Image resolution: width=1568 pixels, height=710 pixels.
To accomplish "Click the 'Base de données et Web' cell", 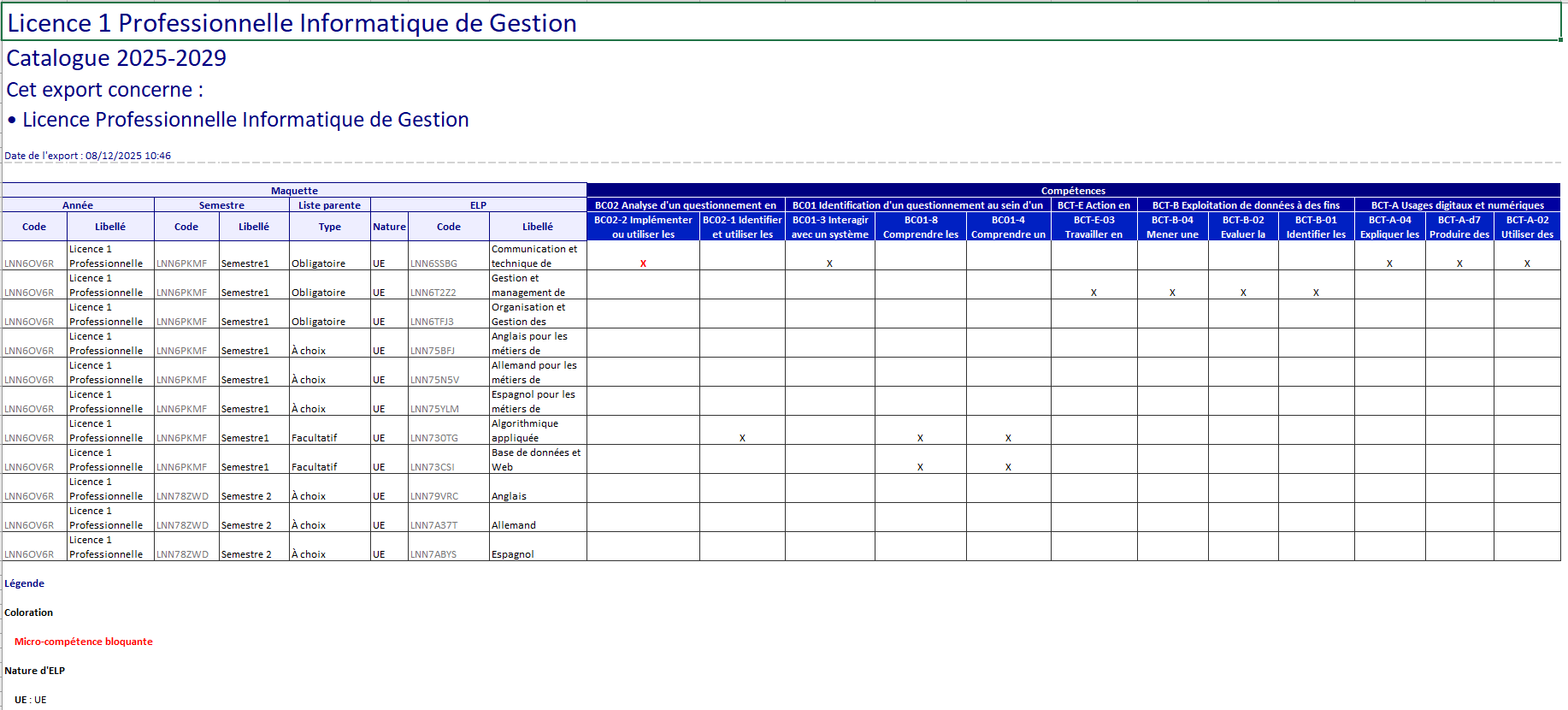I will tap(537, 459).
